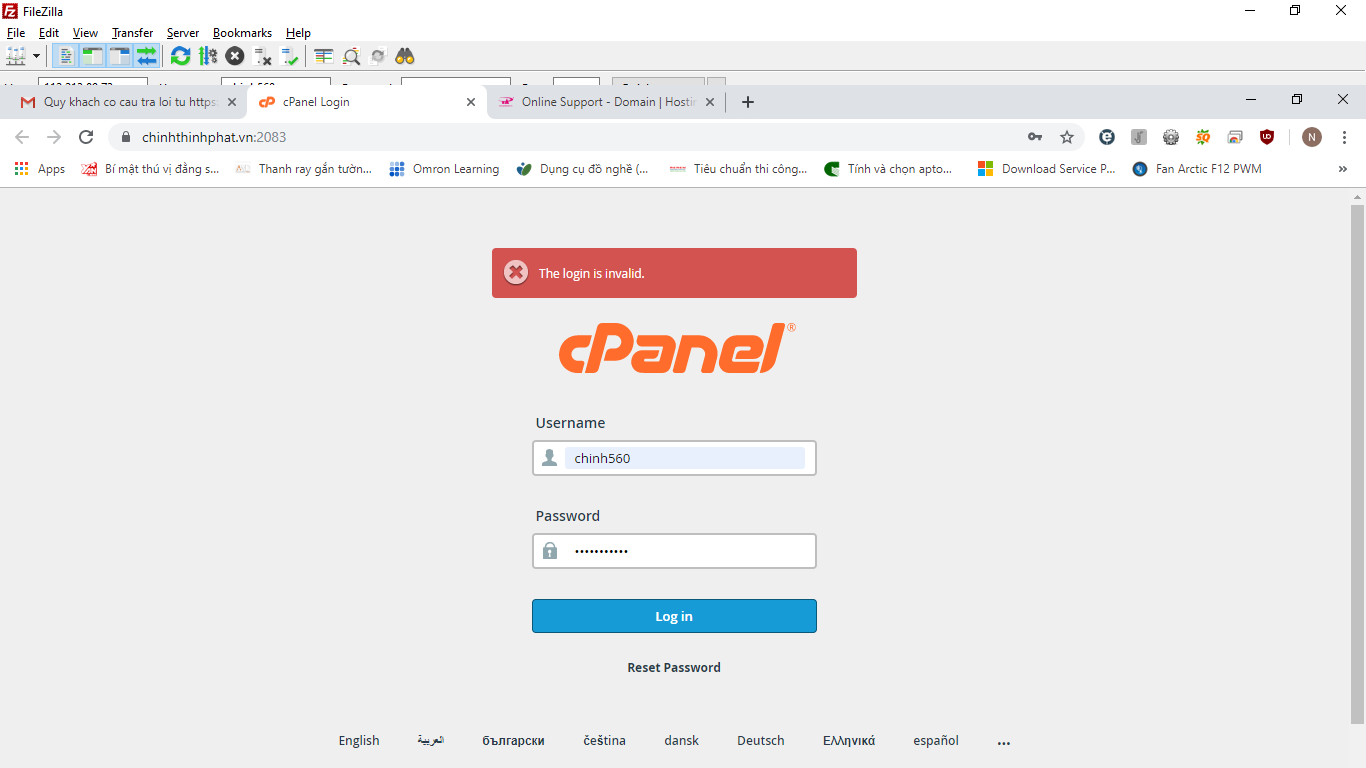Image resolution: width=1366 pixels, height=768 pixels.
Task: Go forward in Chrome
Action: coord(54,137)
